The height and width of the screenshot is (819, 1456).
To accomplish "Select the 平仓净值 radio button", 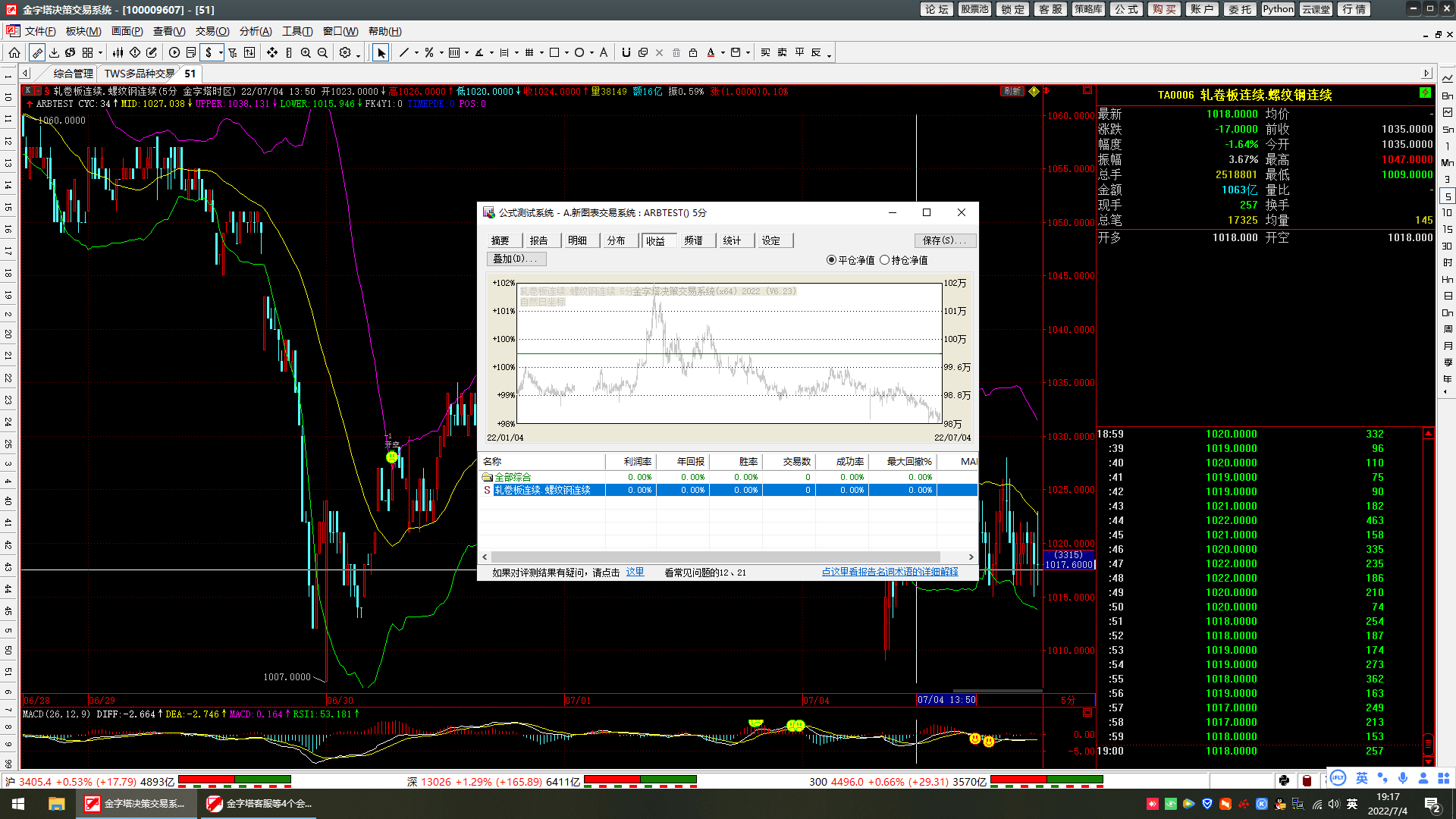I will point(832,260).
